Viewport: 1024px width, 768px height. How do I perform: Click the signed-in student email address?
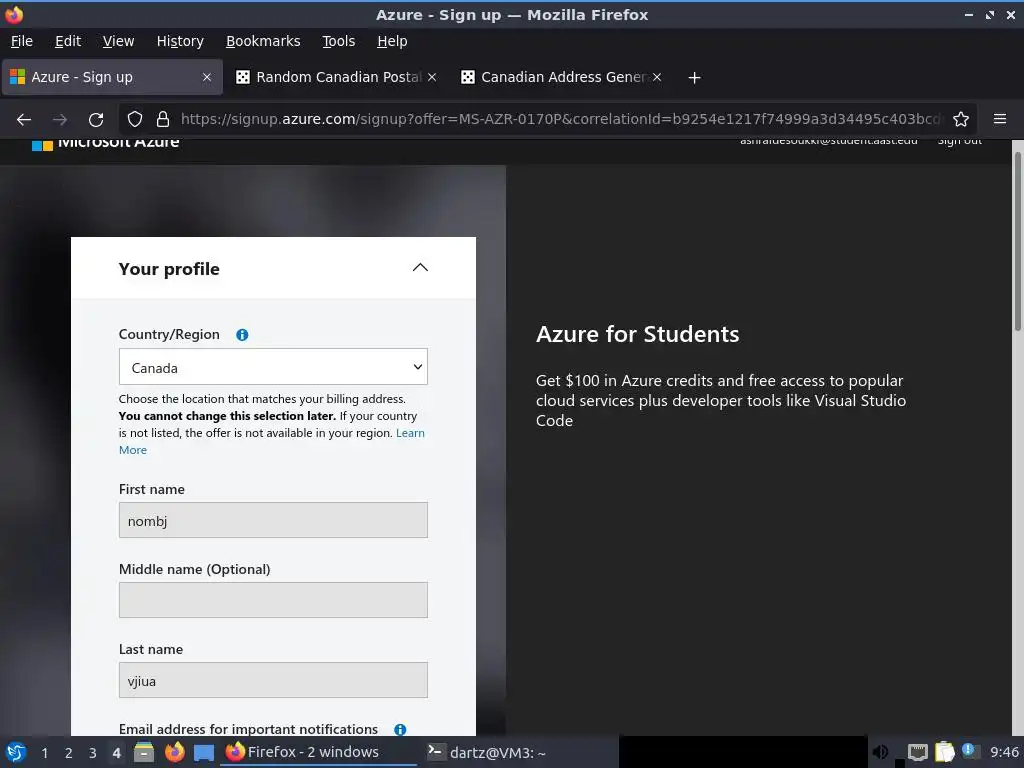click(828, 141)
